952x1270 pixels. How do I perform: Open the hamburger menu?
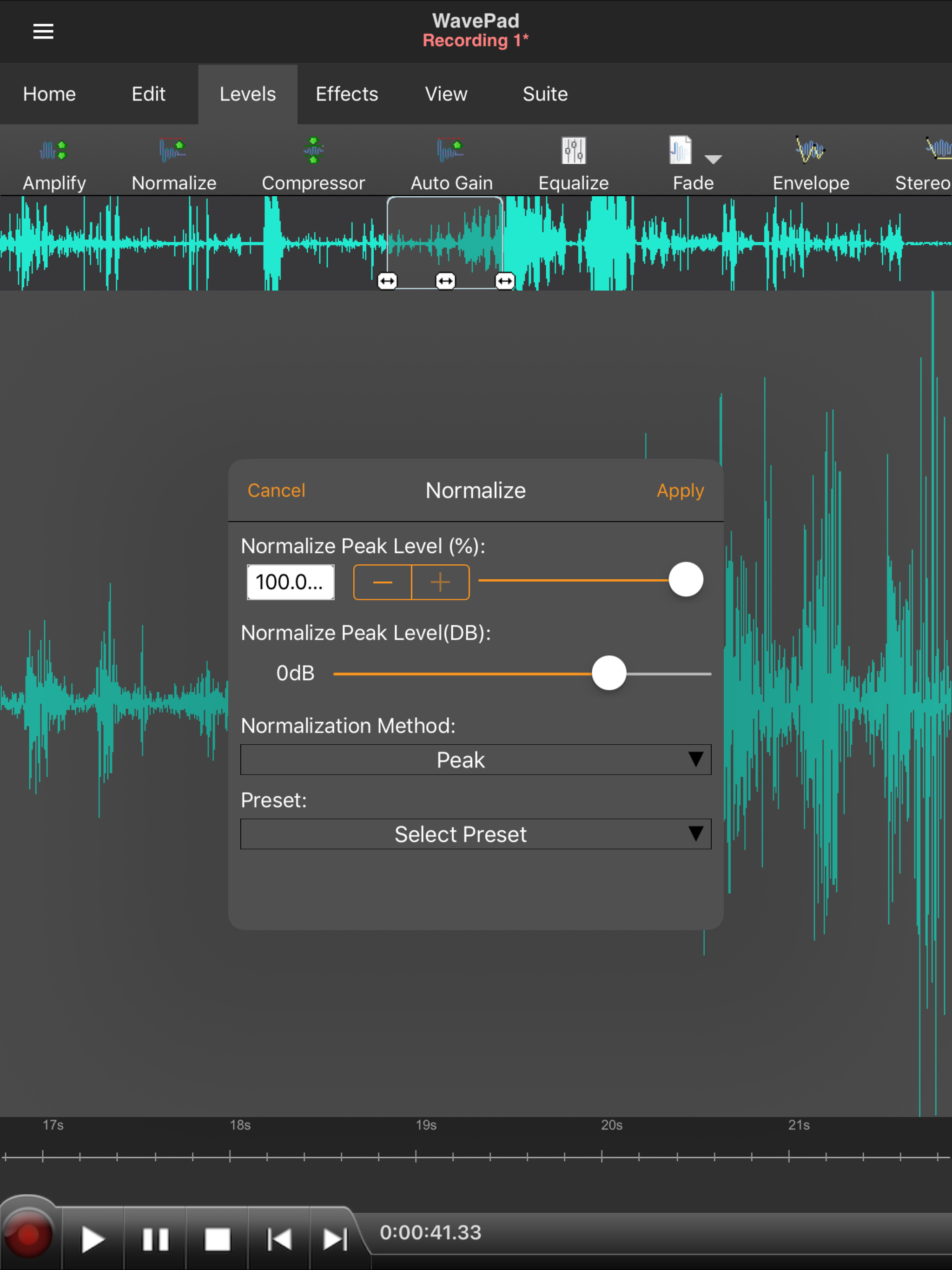coord(43,32)
